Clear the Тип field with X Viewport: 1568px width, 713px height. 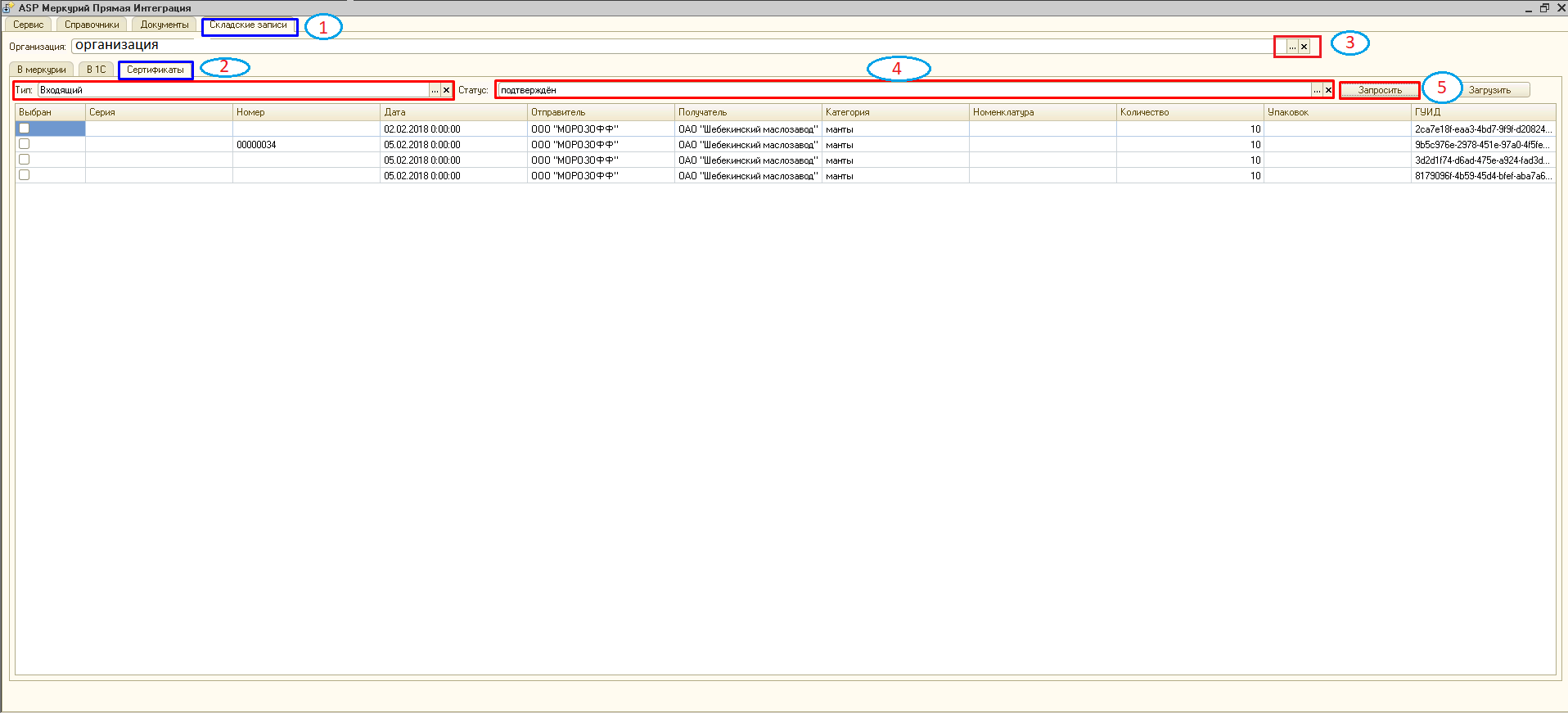[446, 90]
